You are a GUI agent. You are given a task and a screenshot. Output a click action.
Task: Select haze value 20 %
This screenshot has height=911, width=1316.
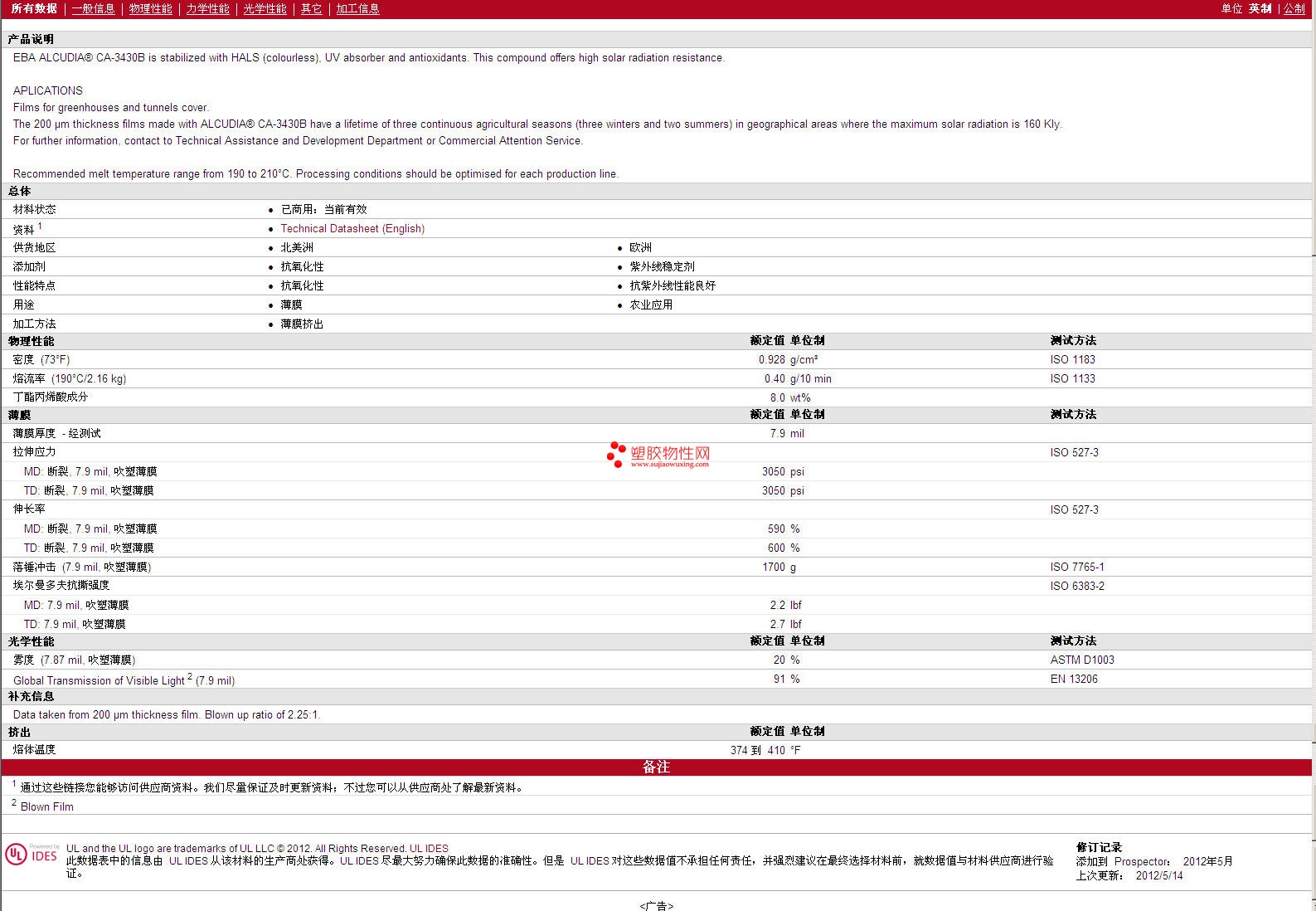point(786,660)
